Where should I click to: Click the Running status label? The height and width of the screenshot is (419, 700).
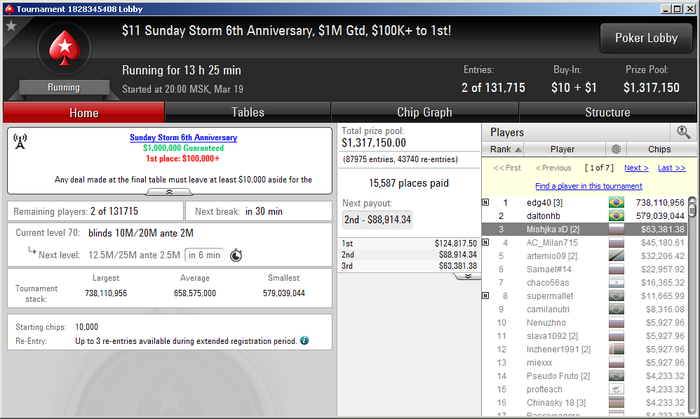point(64,87)
